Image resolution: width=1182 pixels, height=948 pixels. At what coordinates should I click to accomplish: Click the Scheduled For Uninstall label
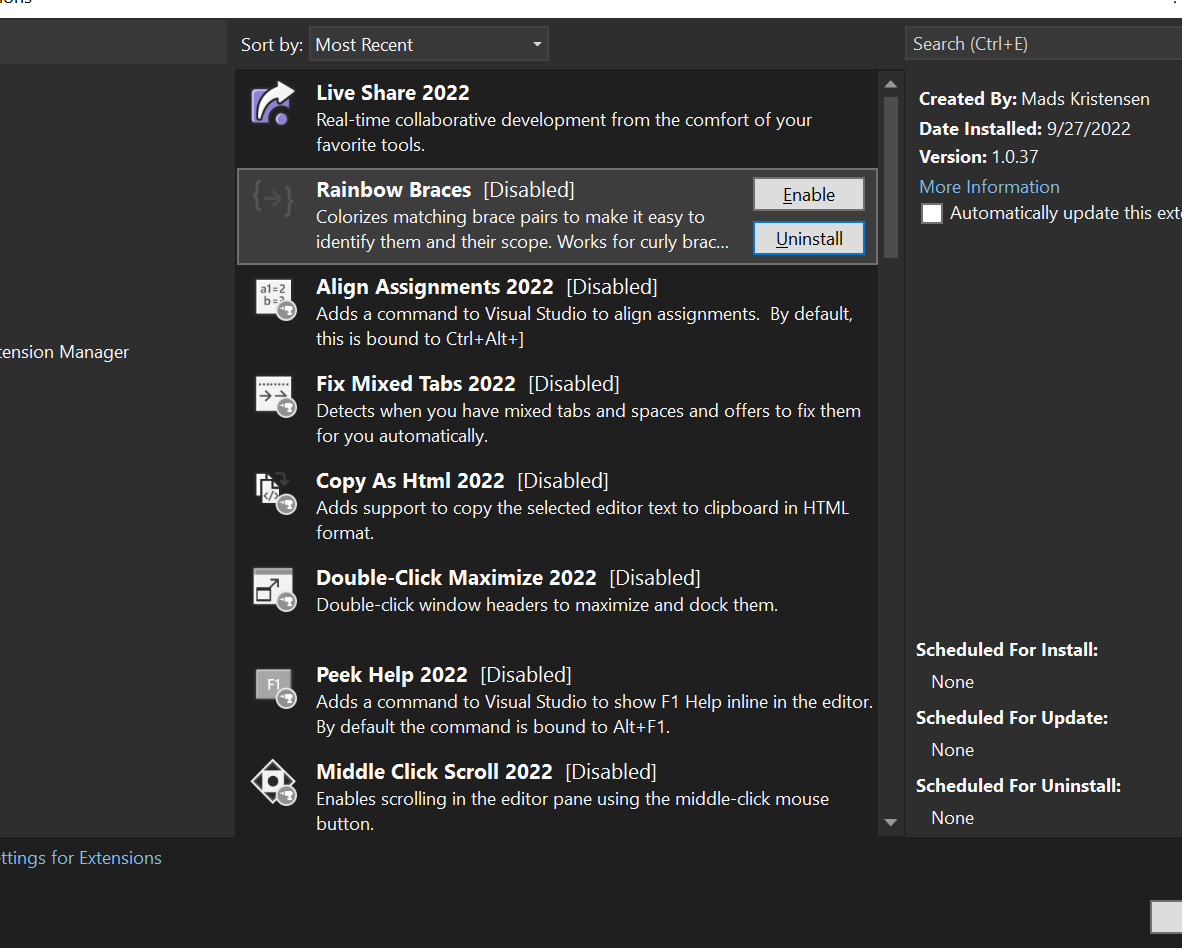pos(1018,785)
